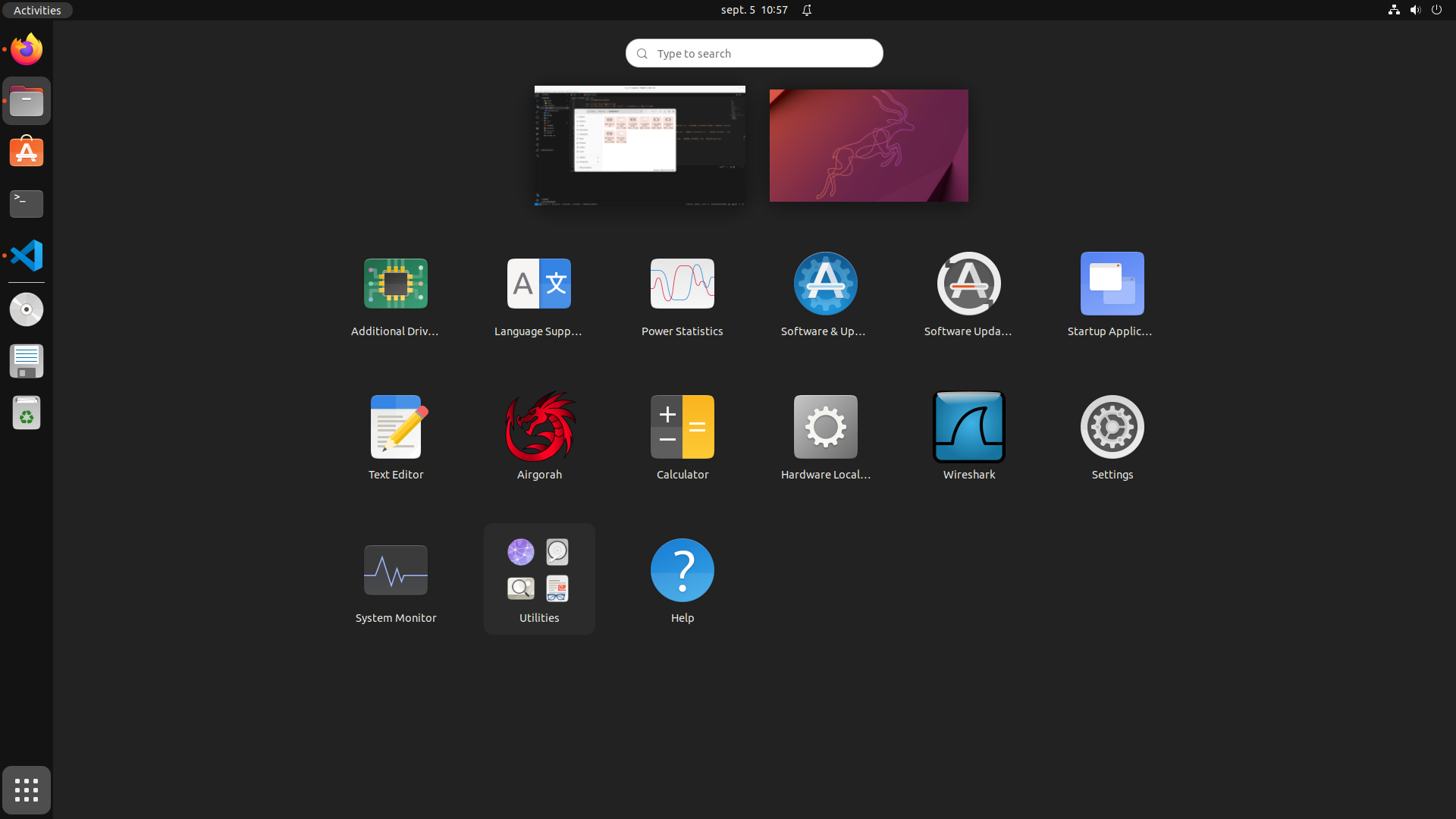Image resolution: width=1456 pixels, height=819 pixels.
Task: Open the clock and calendar menu
Action: [x=754, y=10]
